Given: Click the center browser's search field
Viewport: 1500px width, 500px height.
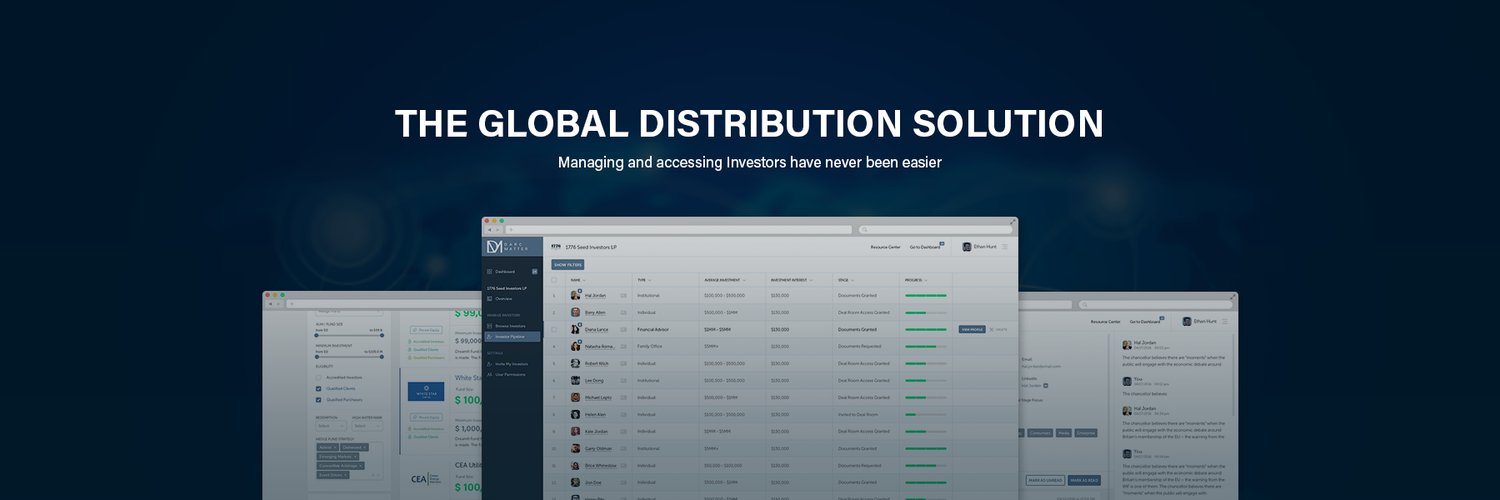Looking at the screenshot, I should coord(935,230).
